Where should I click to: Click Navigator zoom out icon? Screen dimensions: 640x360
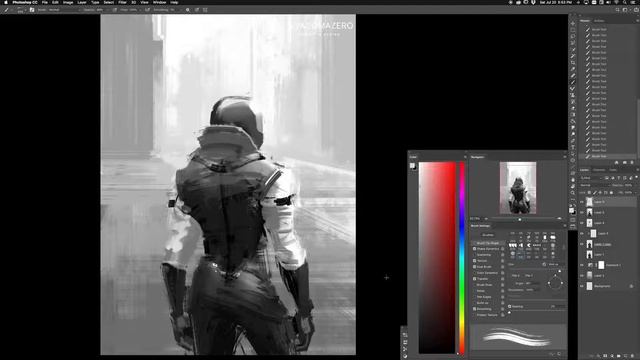(x=486, y=219)
